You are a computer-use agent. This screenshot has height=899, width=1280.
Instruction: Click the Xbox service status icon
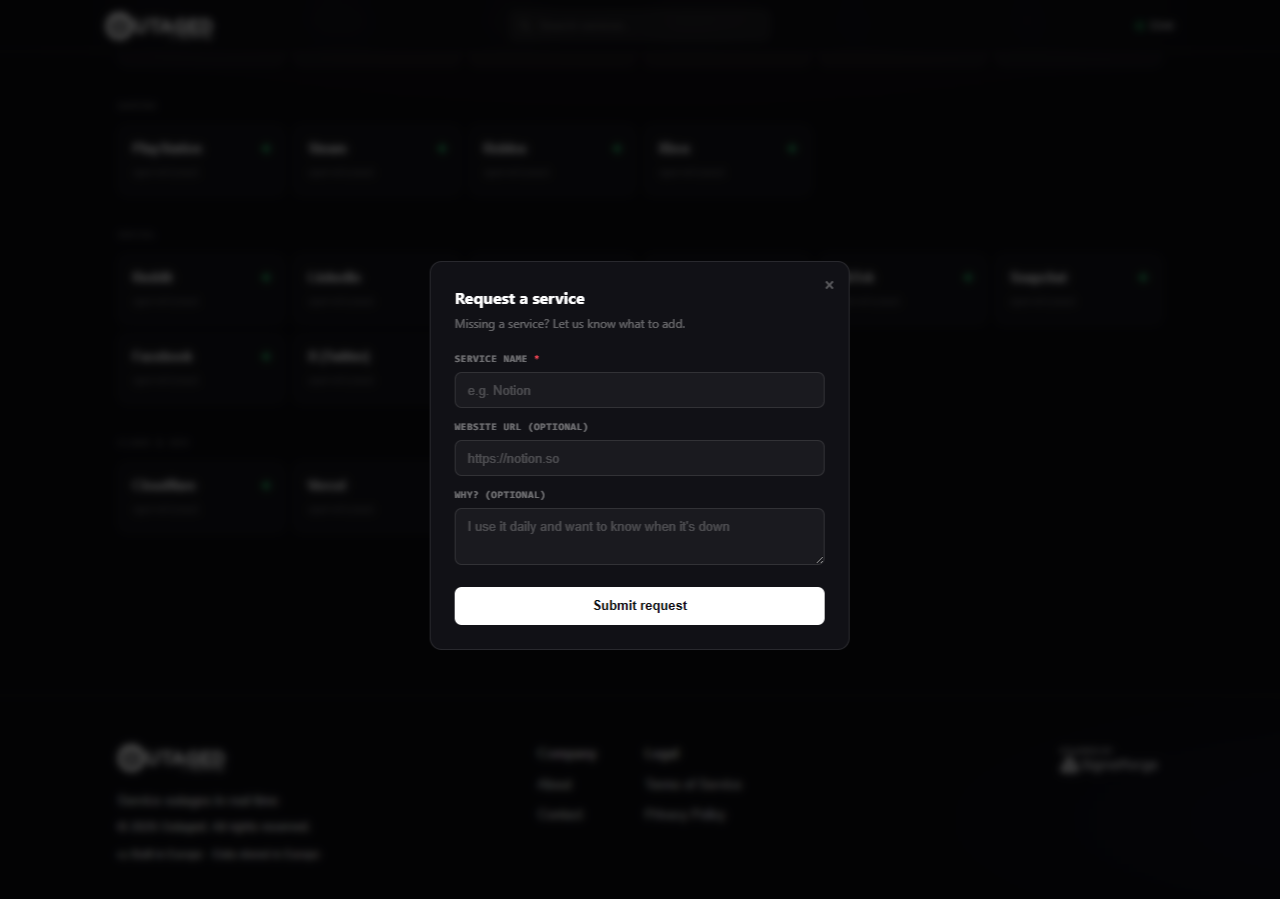[x=791, y=148]
